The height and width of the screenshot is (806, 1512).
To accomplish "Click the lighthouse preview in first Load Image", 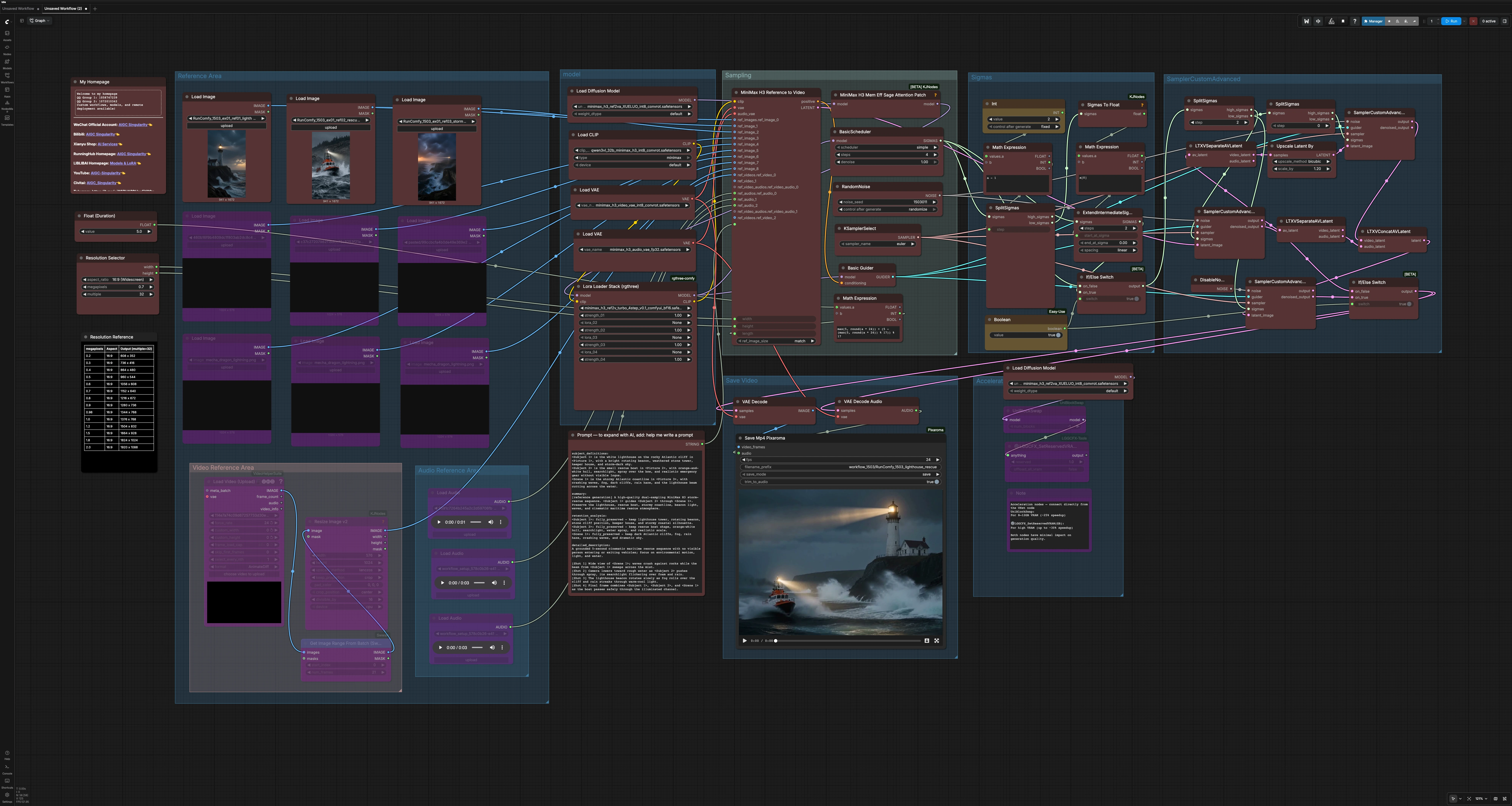I will (227, 164).
